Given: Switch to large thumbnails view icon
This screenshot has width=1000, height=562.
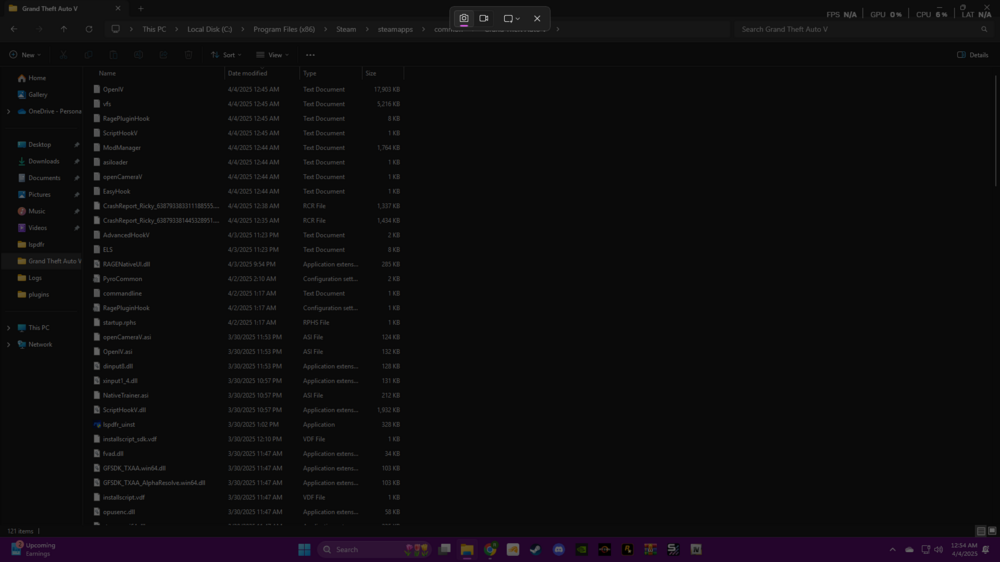Looking at the screenshot, I should (x=992, y=531).
